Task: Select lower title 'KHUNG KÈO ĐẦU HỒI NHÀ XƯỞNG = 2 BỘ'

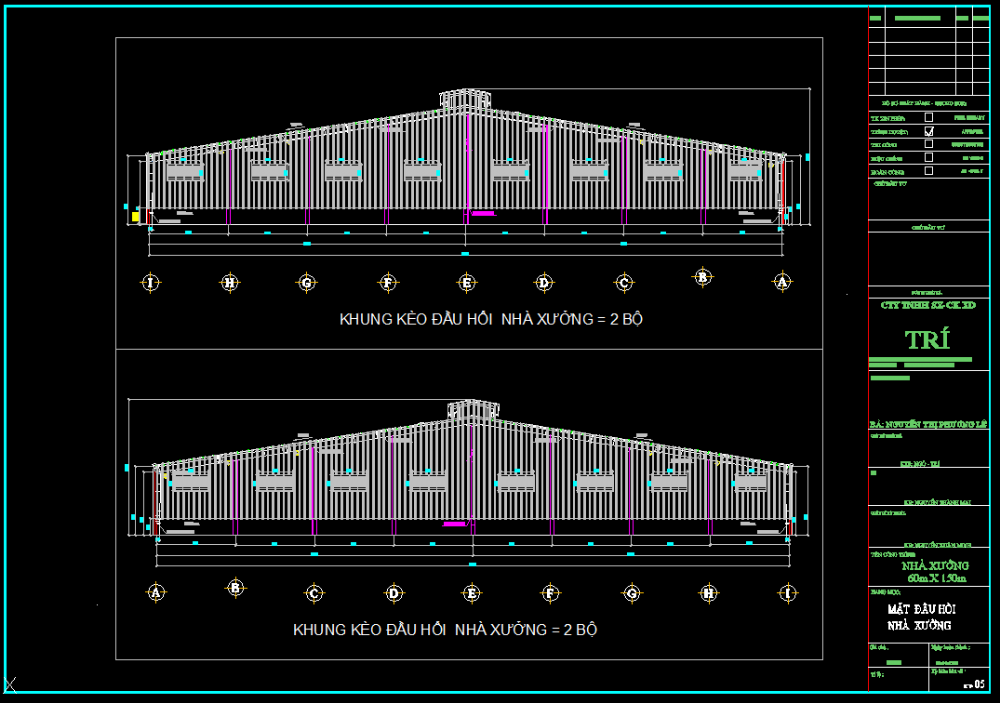Action: tap(445, 630)
